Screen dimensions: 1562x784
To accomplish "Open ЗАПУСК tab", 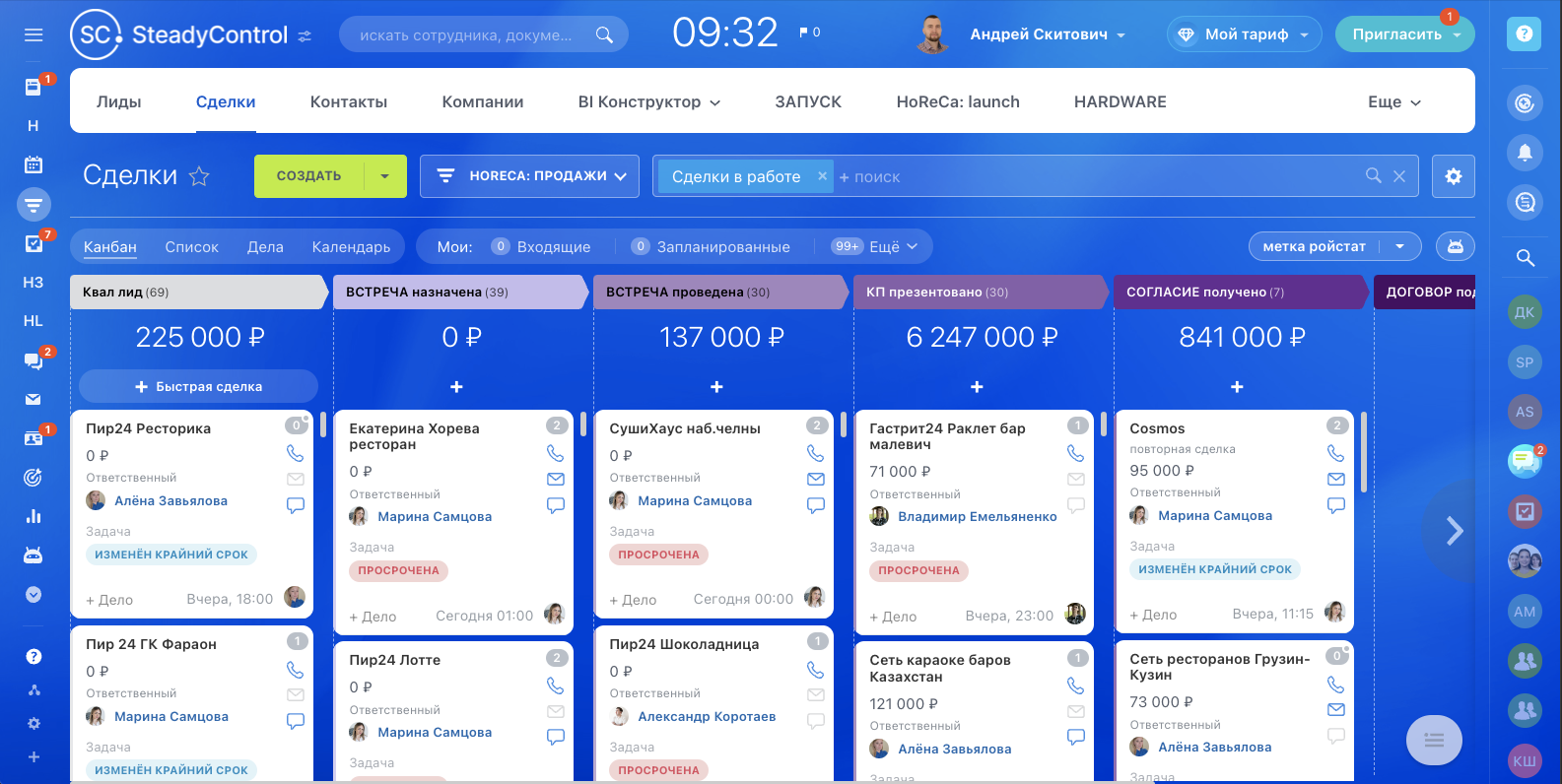I will click(808, 101).
